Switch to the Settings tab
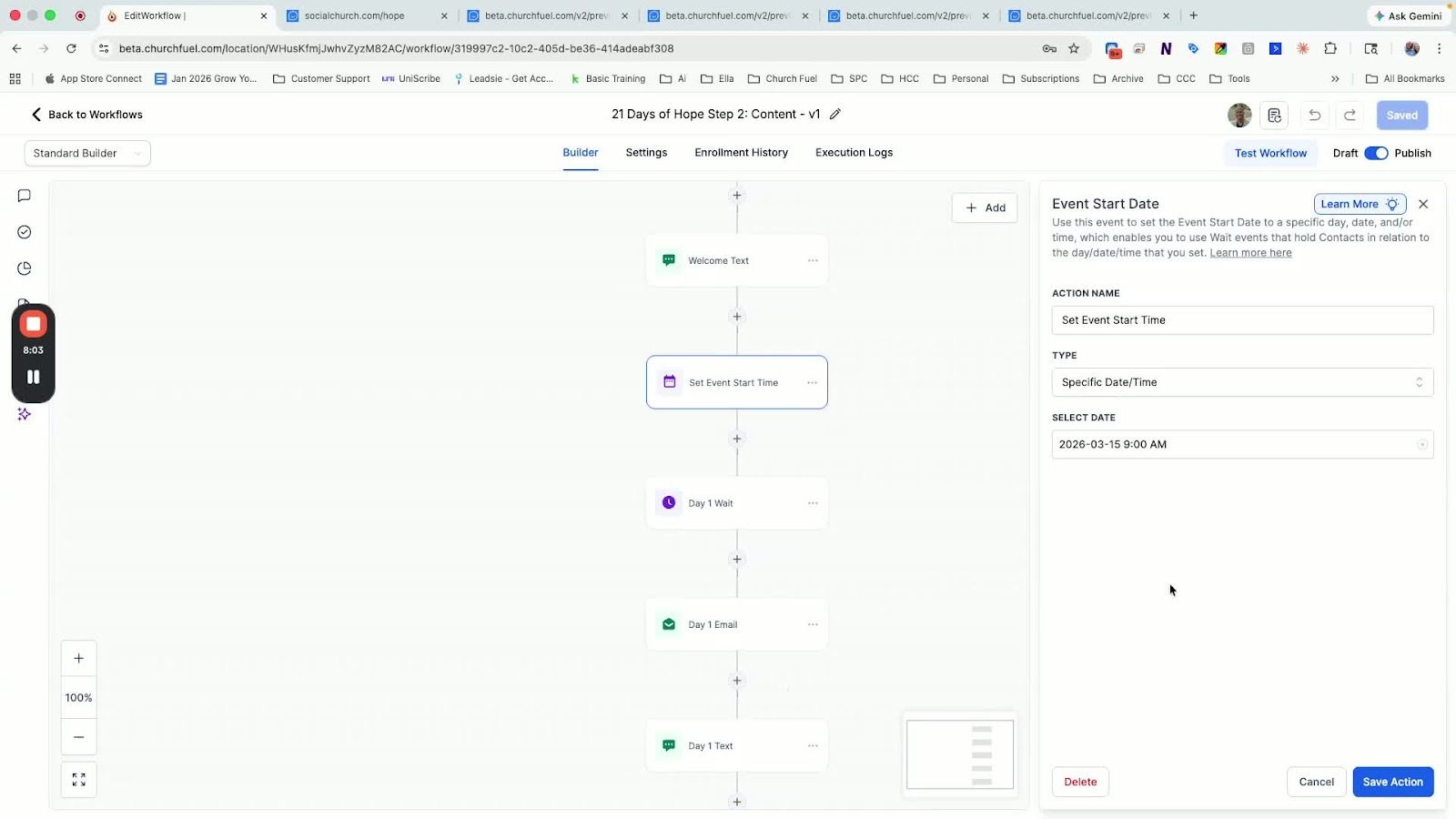This screenshot has width=1456, height=819. click(x=646, y=153)
